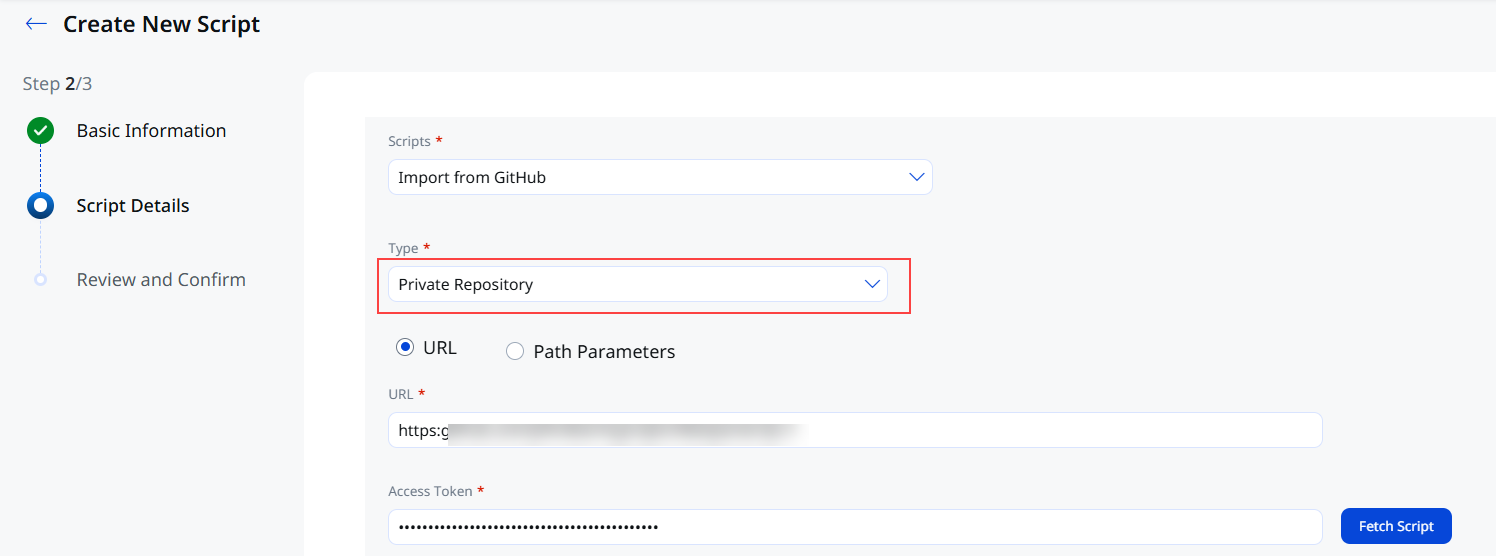Click the chevron in the Scripts dropdown
The width and height of the screenshot is (1496, 556).
click(916, 177)
